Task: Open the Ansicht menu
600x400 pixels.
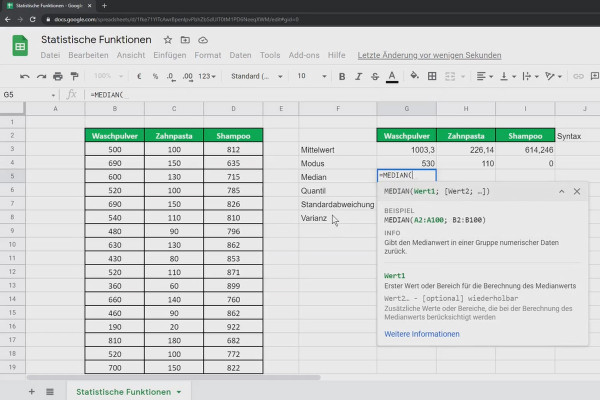Action: point(131,55)
